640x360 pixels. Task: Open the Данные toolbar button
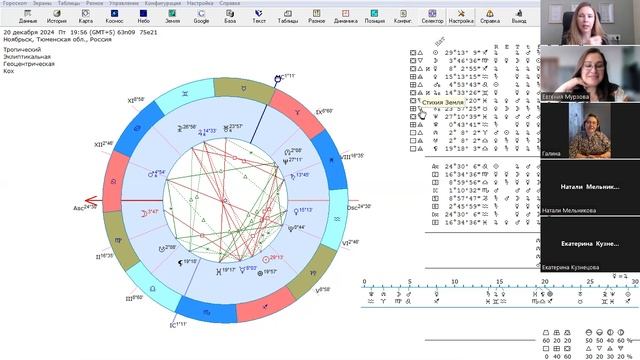point(28,16)
